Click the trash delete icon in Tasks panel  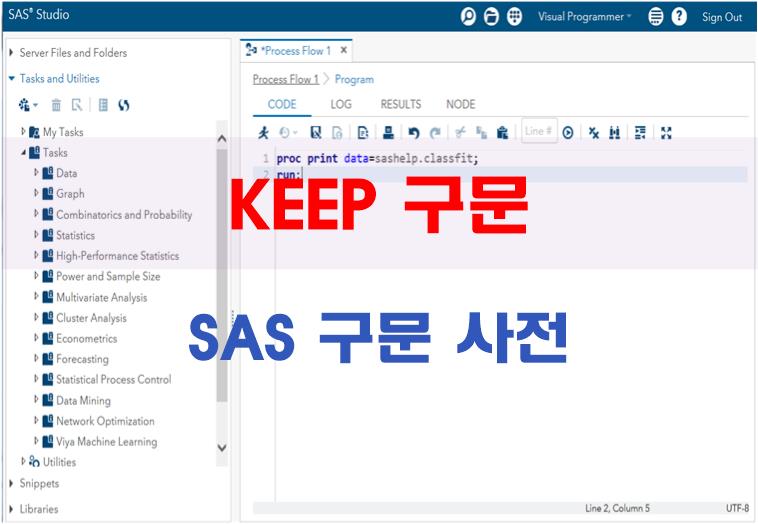[57, 105]
